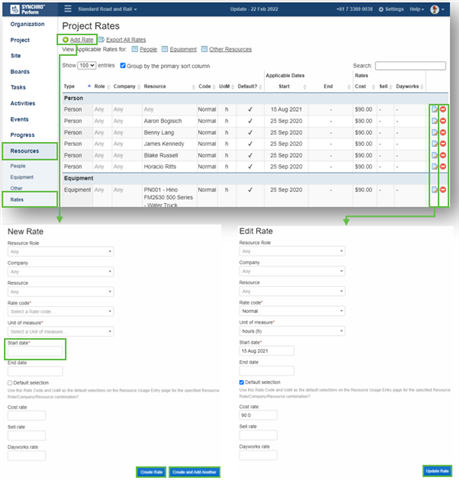Viewport: 459px width, 480px height.
Task: Select Resources in the sidebar
Action: [x=29, y=151]
